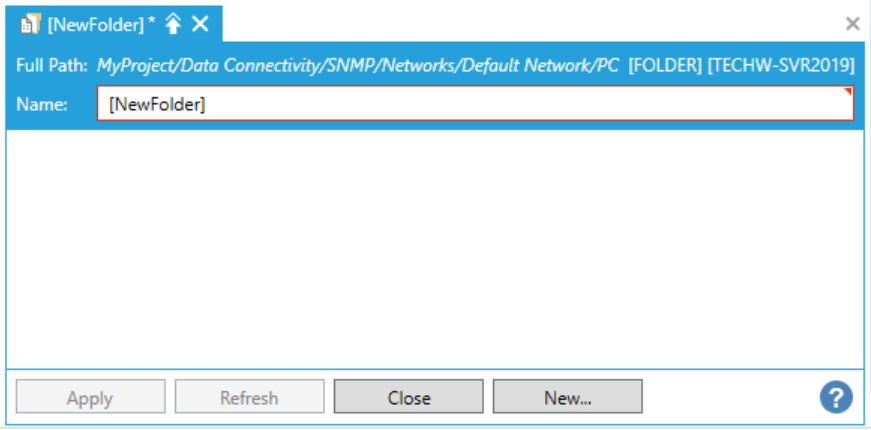Screen dimensions: 871x430
Task: Open help via the blue question mark icon
Action: pyautogui.click(x=835, y=397)
